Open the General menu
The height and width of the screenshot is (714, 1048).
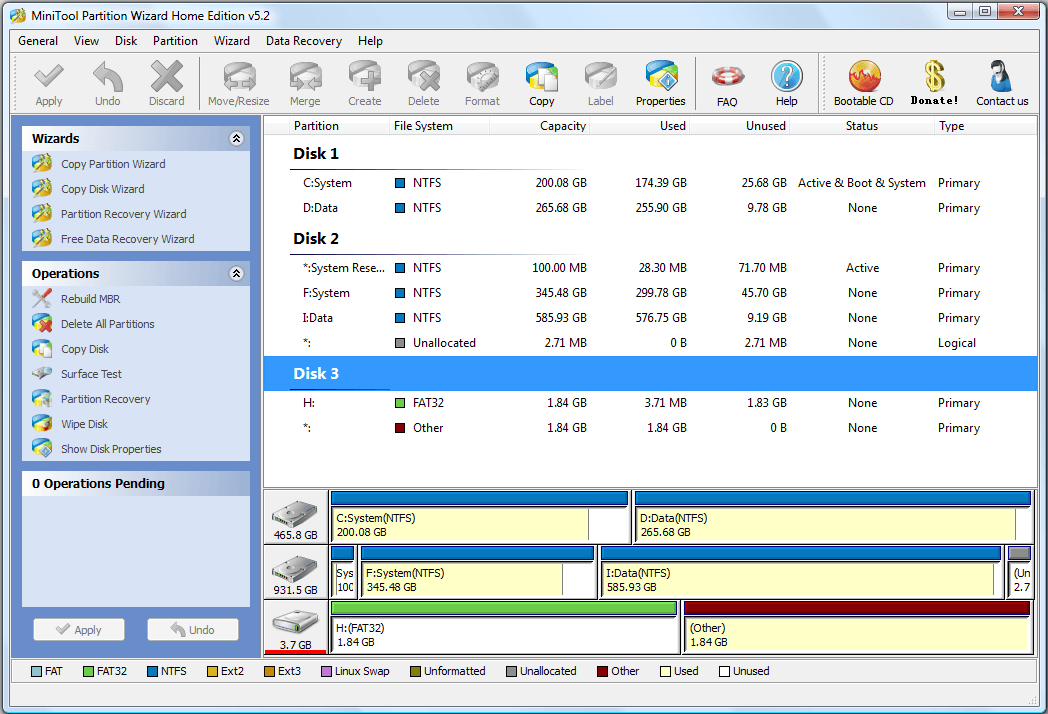(x=38, y=41)
